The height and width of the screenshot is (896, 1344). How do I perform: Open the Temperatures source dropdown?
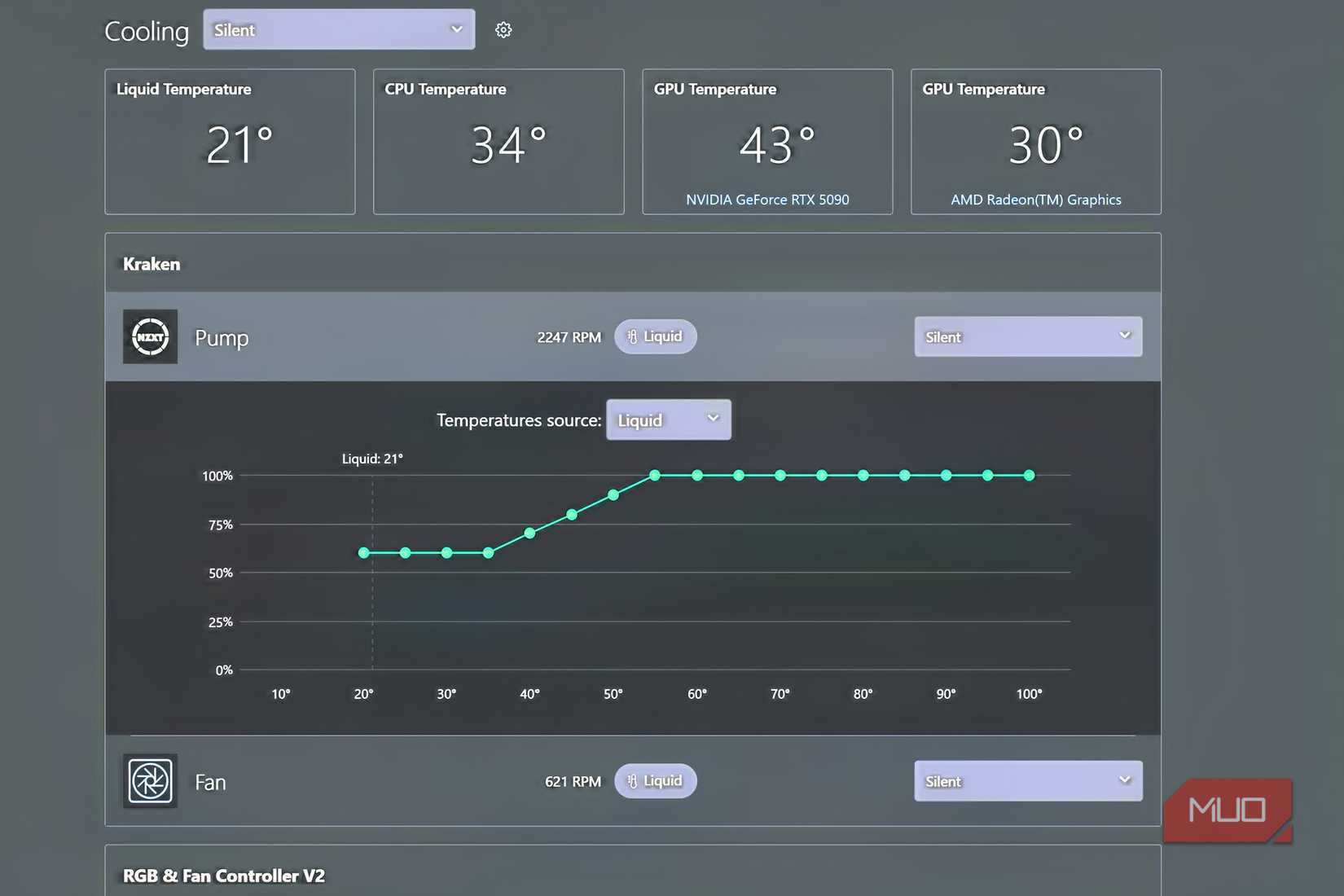click(668, 419)
